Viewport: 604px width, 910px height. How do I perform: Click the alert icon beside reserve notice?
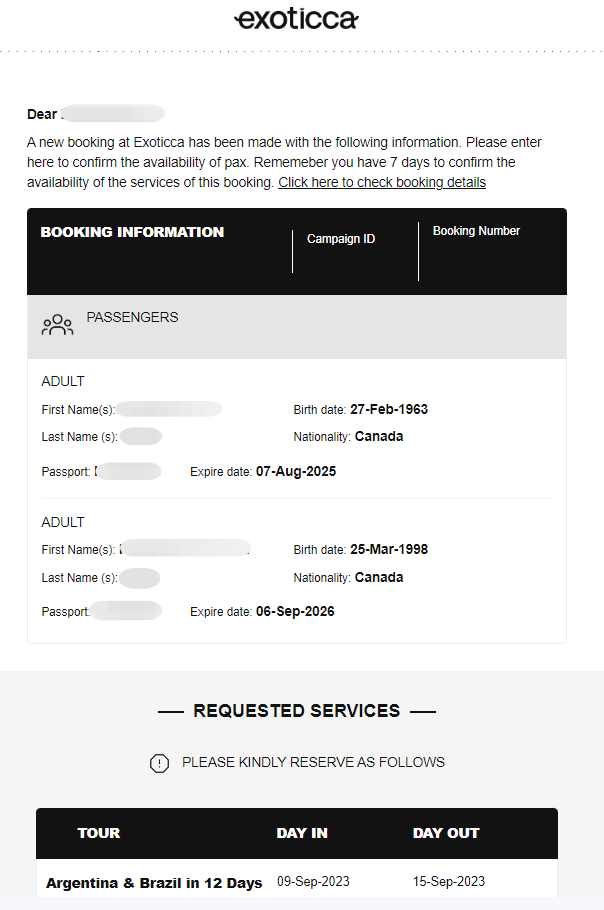tap(159, 763)
